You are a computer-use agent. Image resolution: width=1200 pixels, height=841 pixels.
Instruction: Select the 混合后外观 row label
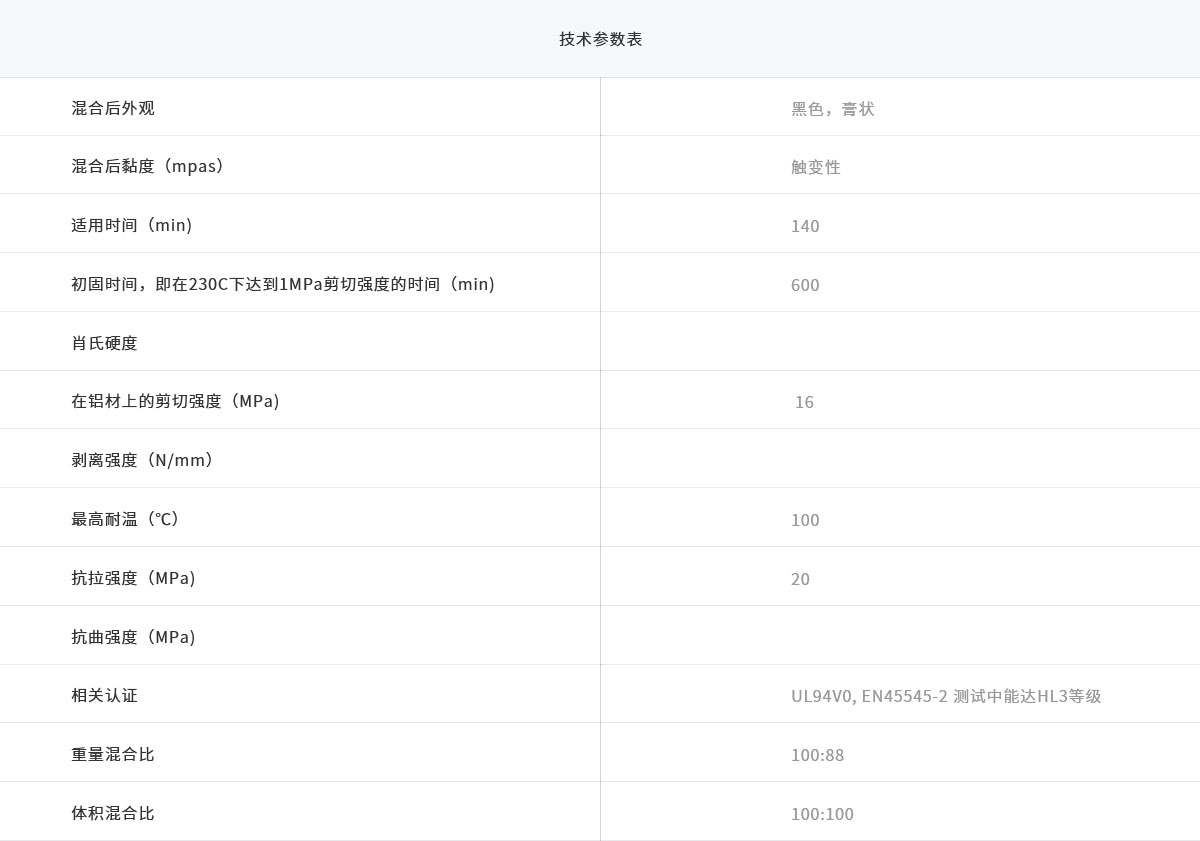tap(113, 108)
